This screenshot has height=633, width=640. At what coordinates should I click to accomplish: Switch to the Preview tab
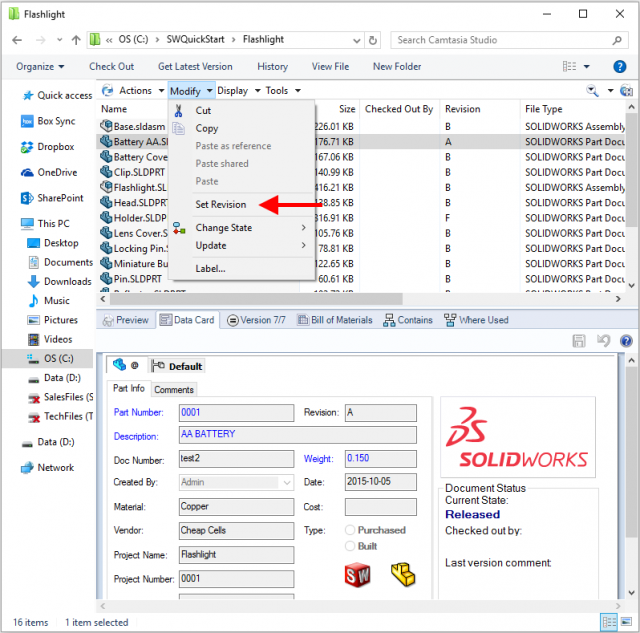[126, 320]
